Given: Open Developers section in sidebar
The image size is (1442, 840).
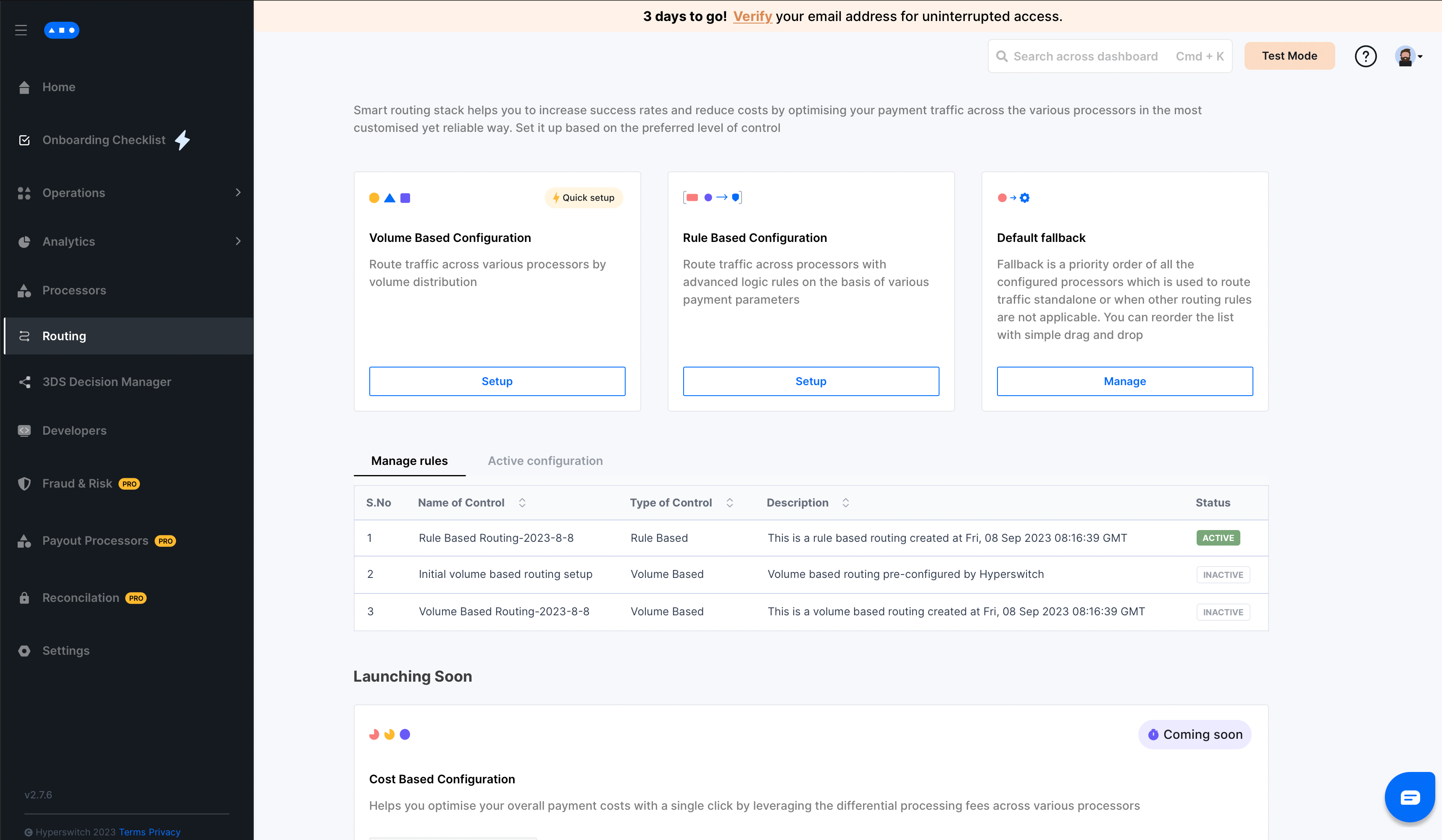Looking at the screenshot, I should point(74,430).
